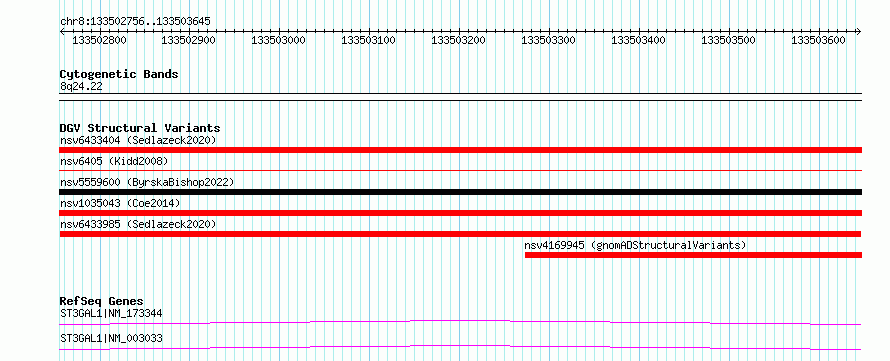Select the magenta ST3GAL1|NM_173344 transcript line

(x=460, y=322)
